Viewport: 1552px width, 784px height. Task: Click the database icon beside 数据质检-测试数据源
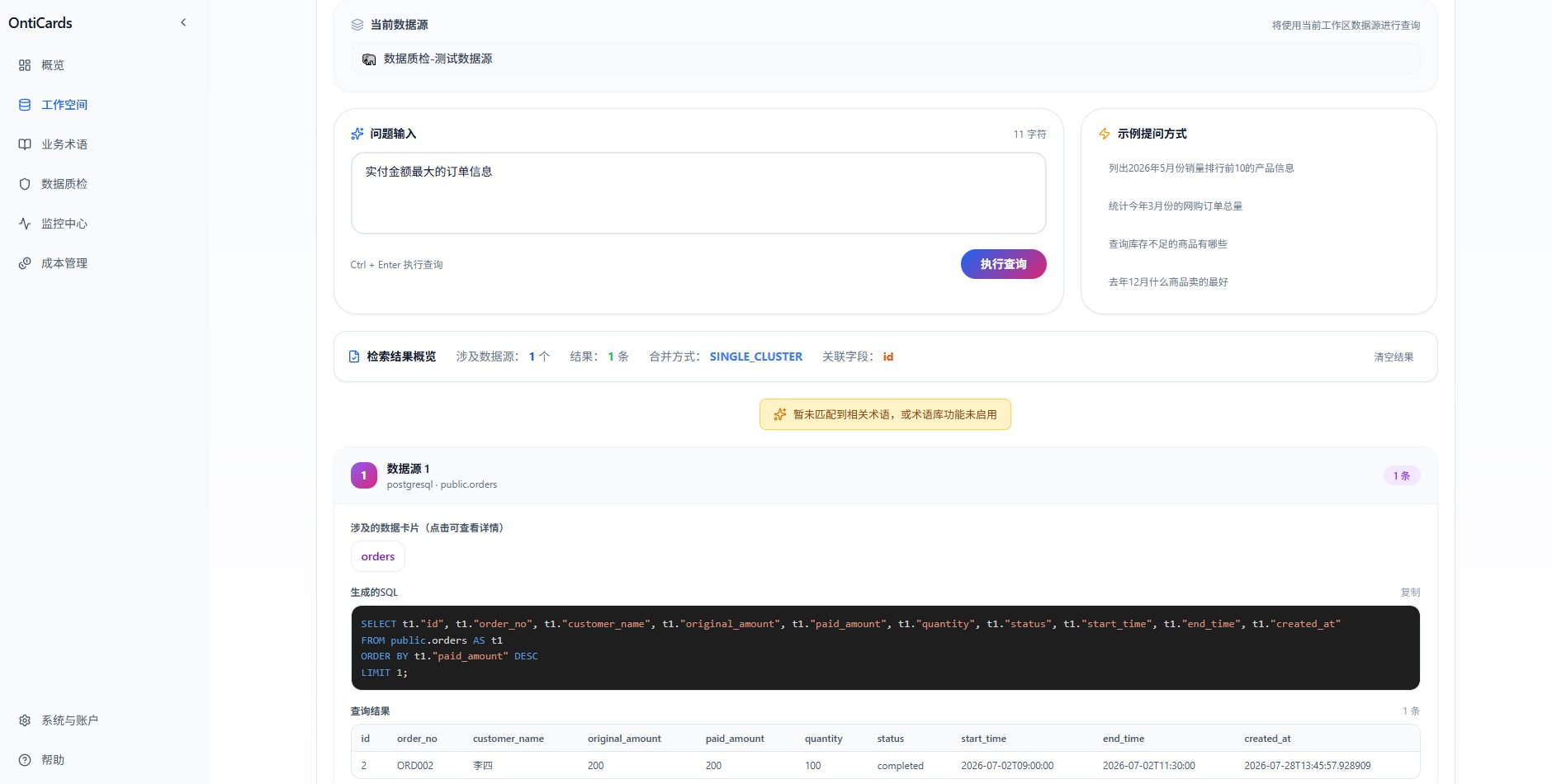(x=369, y=59)
